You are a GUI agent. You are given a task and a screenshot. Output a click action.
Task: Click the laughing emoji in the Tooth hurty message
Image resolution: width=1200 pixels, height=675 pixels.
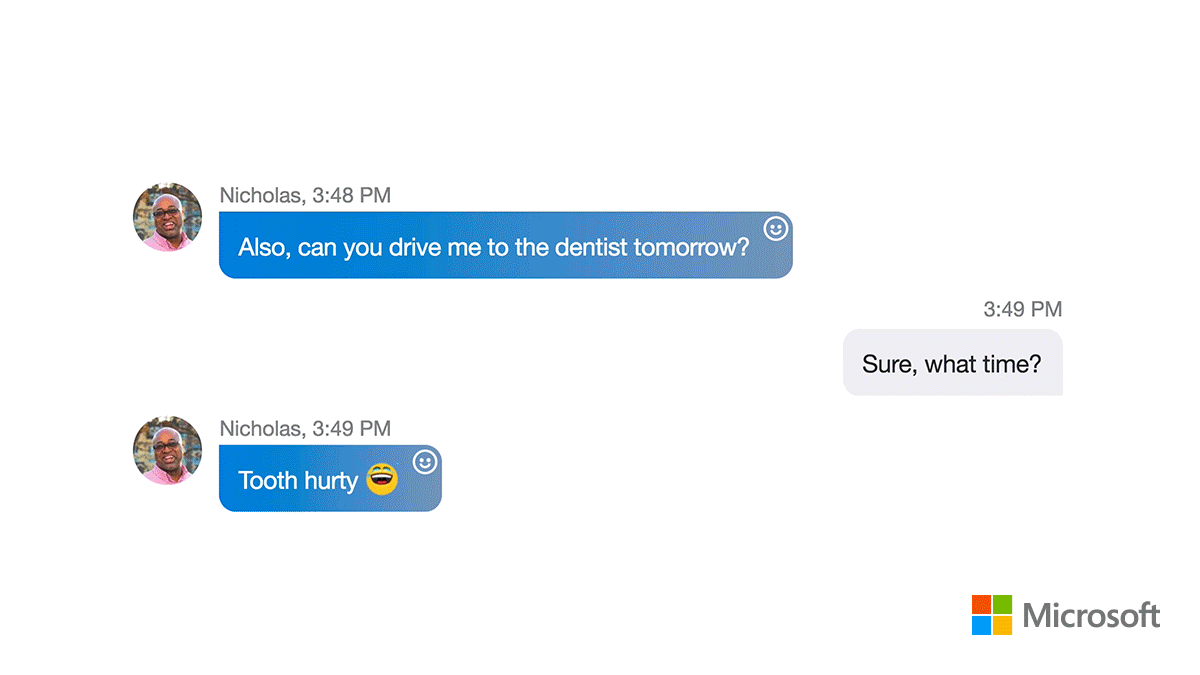382,479
